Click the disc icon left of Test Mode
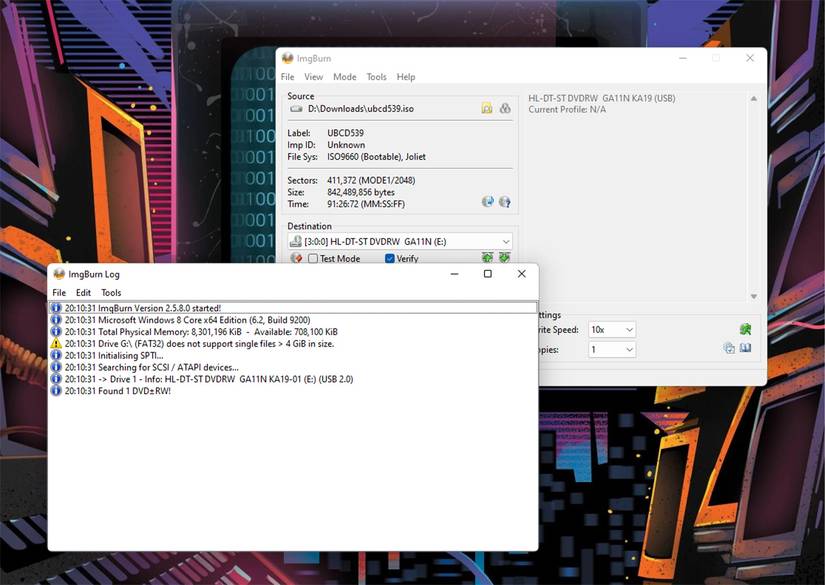 click(296, 258)
